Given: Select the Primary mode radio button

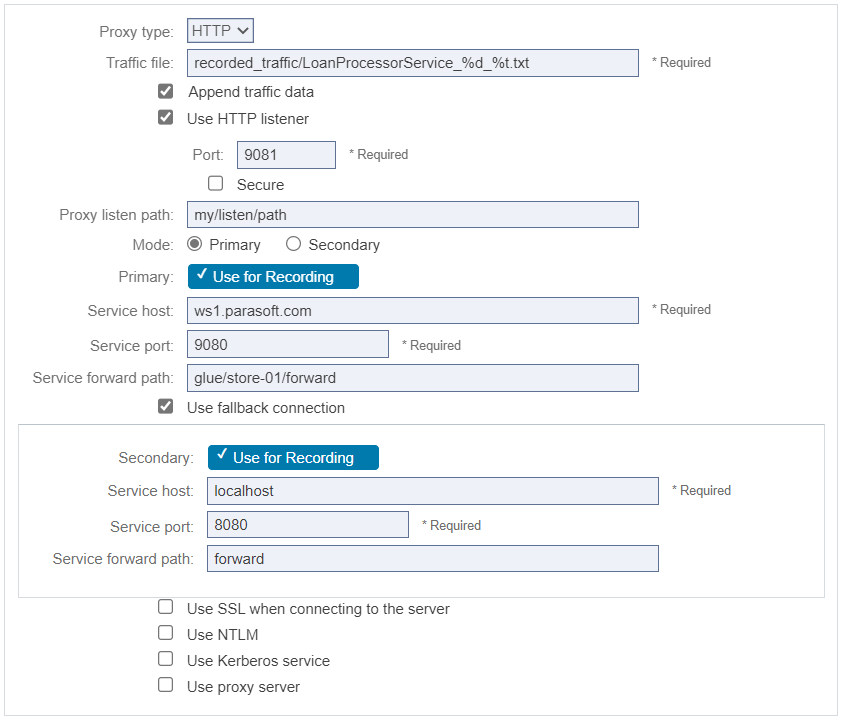Looking at the screenshot, I should pos(194,244).
